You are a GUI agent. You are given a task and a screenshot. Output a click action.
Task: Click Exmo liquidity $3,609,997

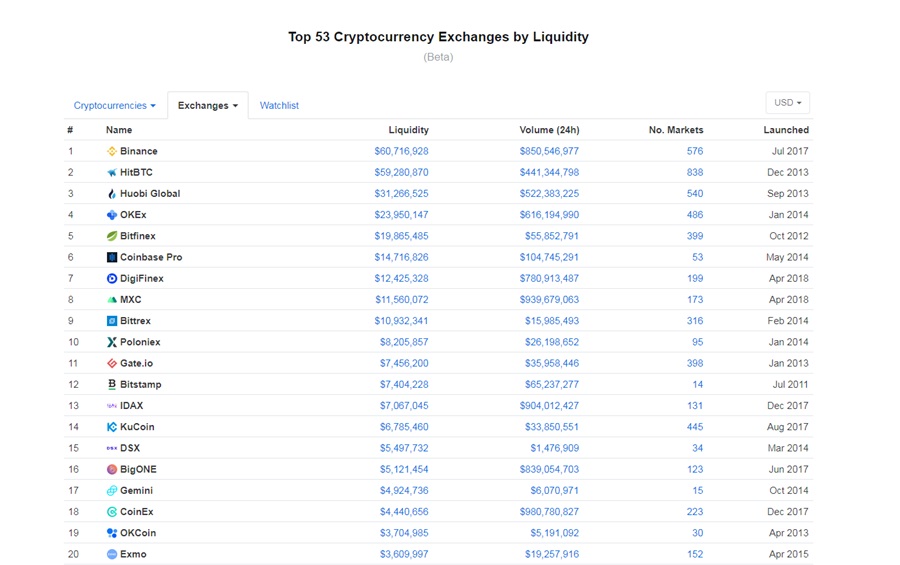coord(404,554)
